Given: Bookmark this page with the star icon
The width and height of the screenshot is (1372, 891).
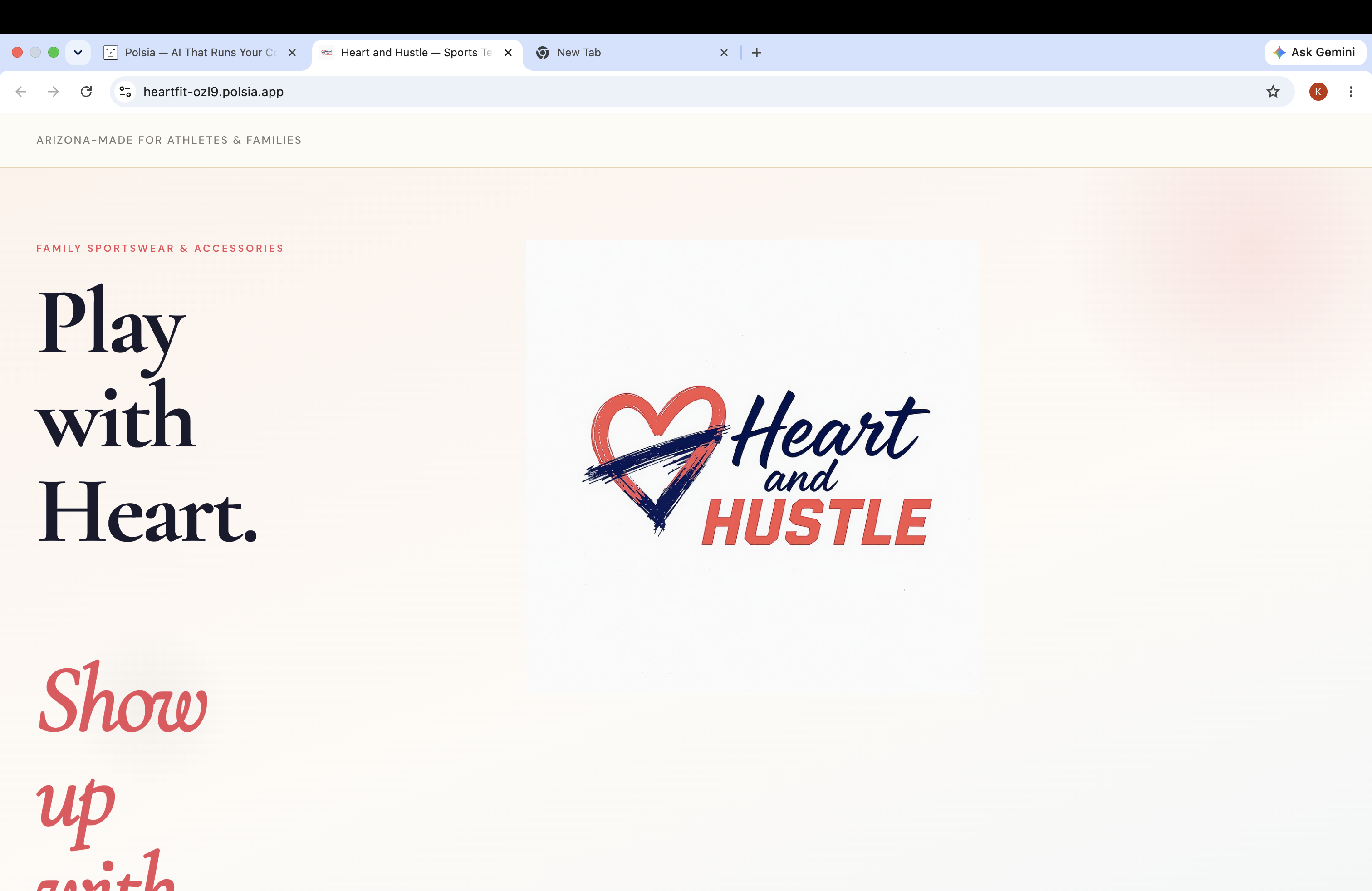Looking at the screenshot, I should pyautogui.click(x=1273, y=92).
